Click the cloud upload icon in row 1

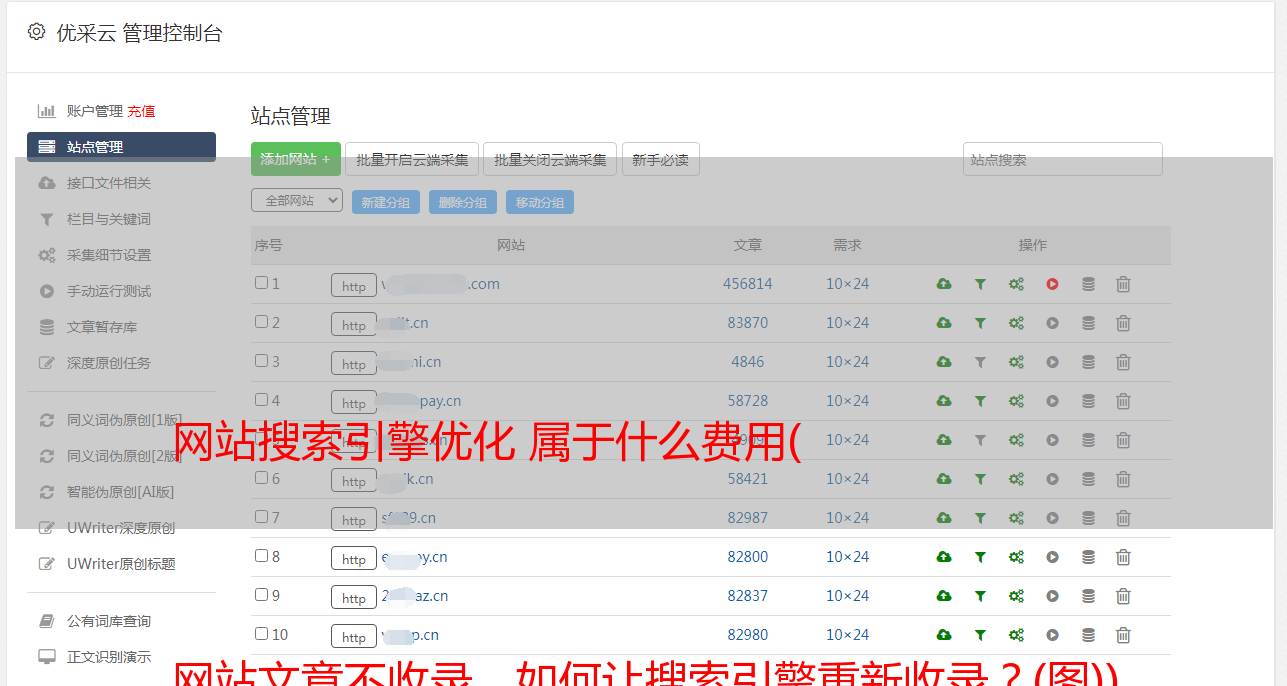click(x=943, y=284)
